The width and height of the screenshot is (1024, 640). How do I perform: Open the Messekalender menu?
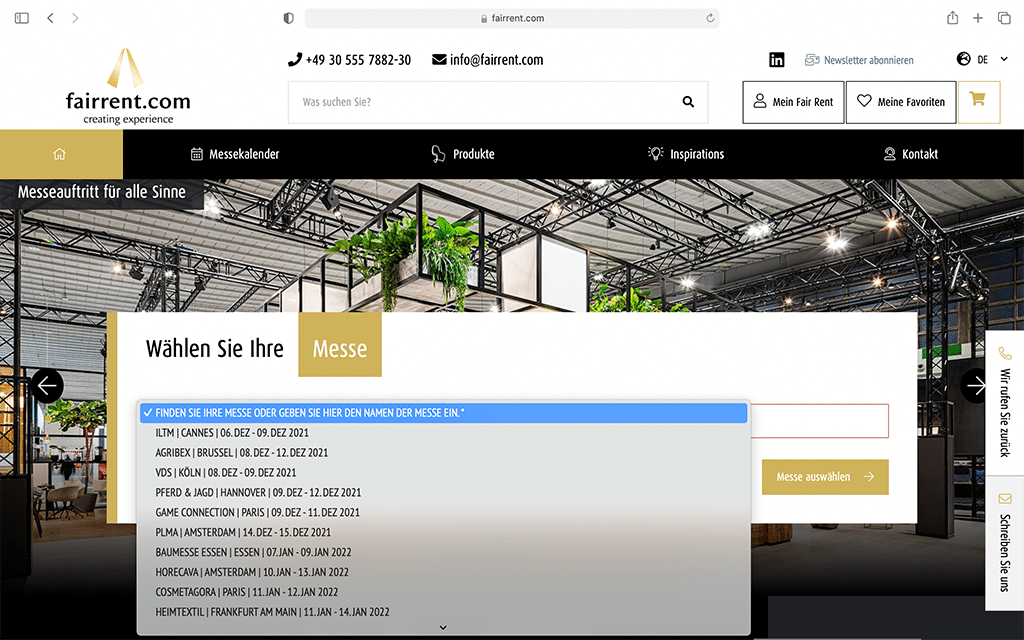point(235,154)
